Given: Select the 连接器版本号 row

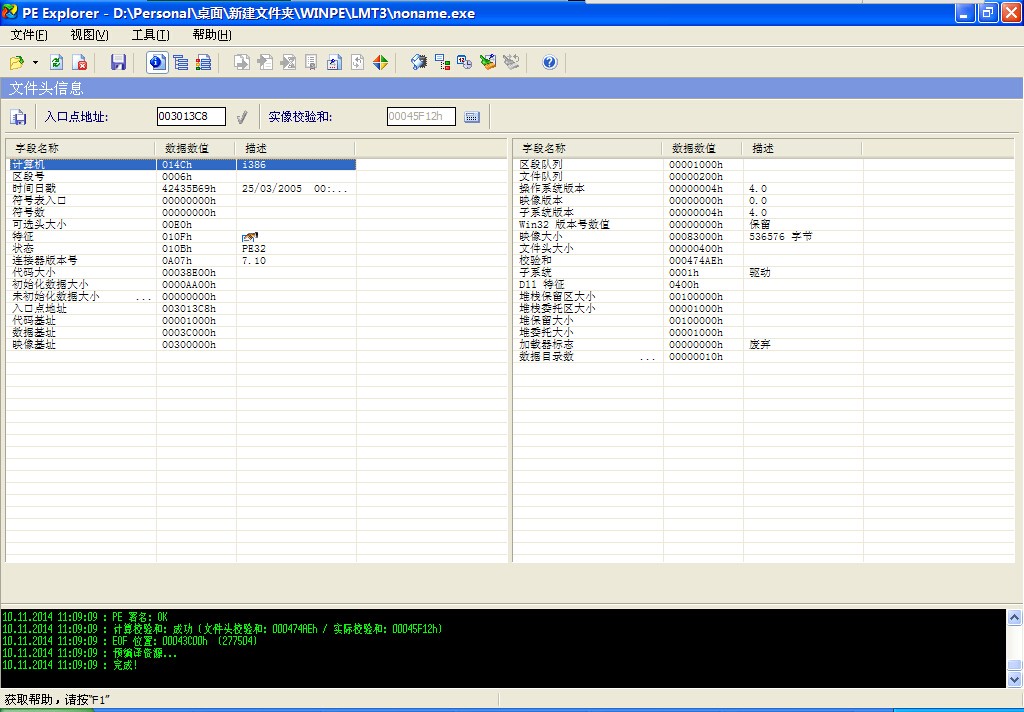Looking at the screenshot, I should point(182,261).
